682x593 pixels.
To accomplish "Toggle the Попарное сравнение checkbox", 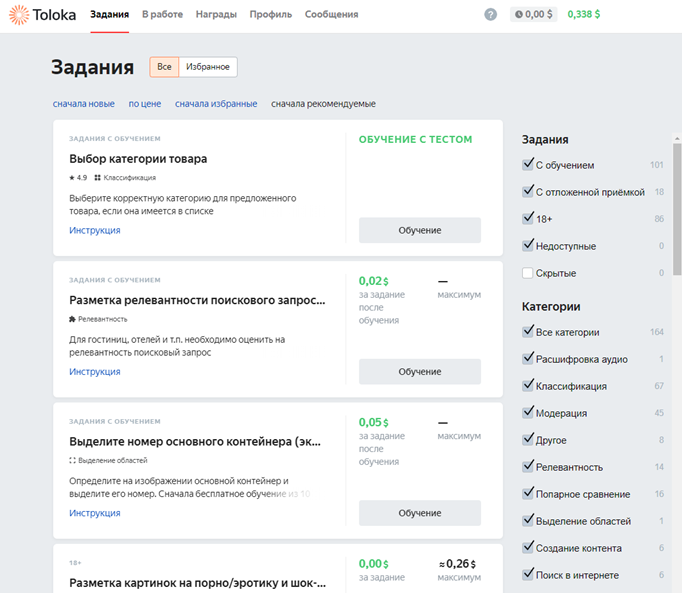I will [x=528, y=493].
